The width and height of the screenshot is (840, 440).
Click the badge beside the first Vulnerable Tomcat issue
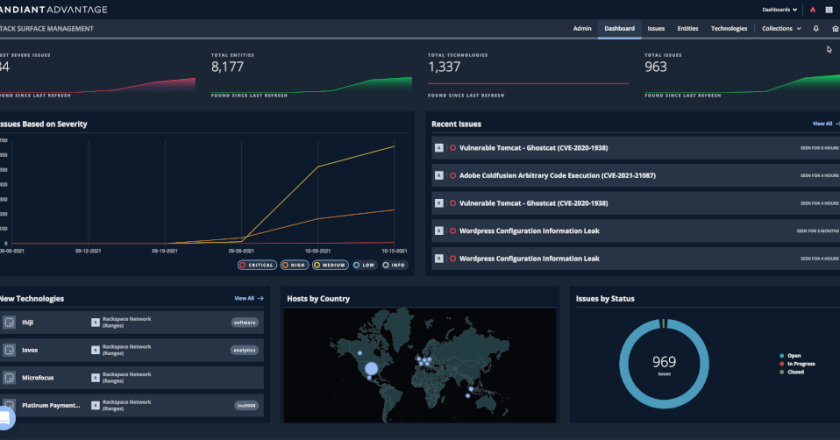click(x=439, y=148)
